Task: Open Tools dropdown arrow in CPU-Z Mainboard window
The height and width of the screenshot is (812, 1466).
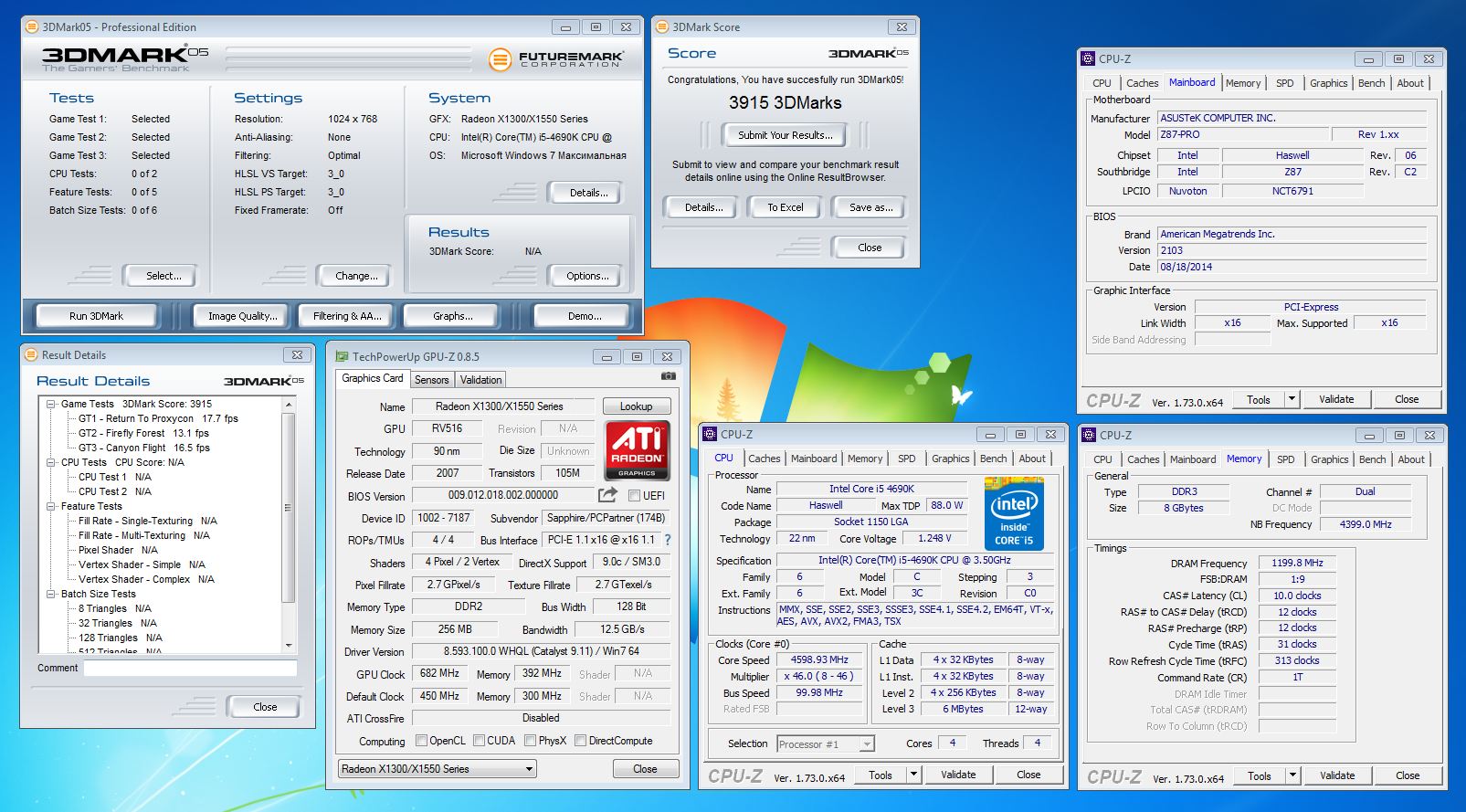Action: coord(1292,399)
